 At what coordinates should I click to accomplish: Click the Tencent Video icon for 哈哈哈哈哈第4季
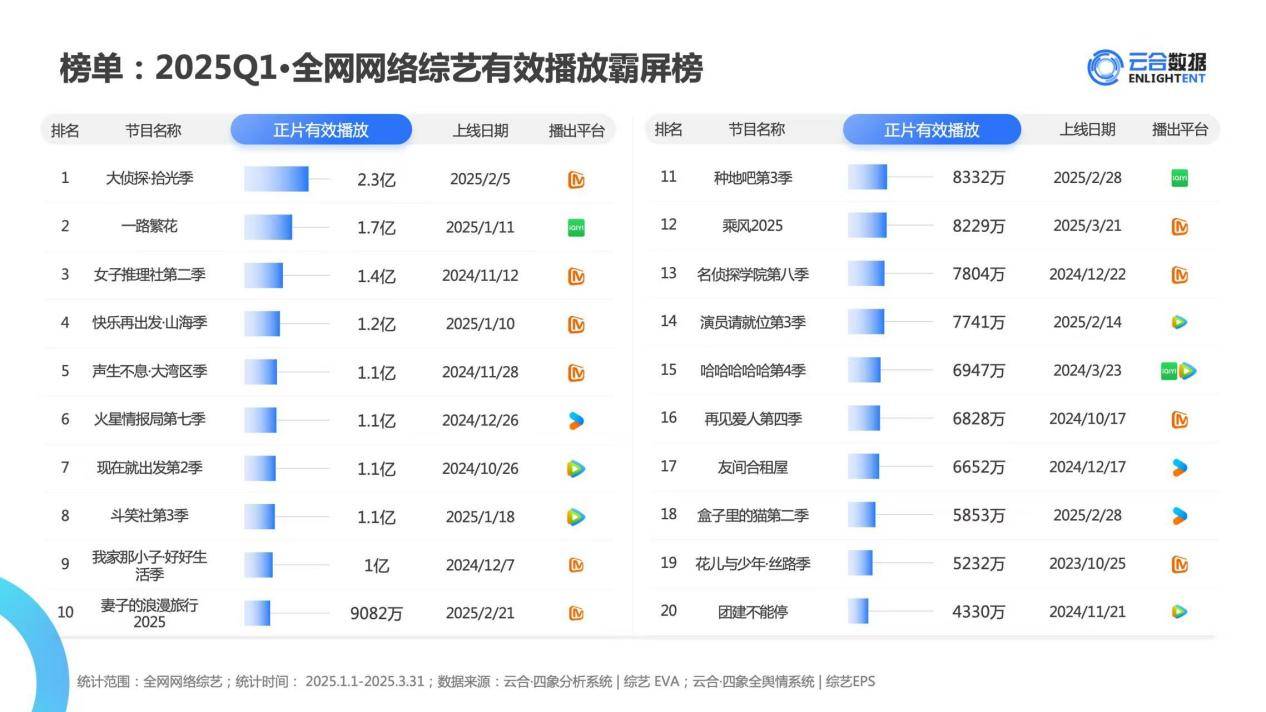(x=1188, y=371)
